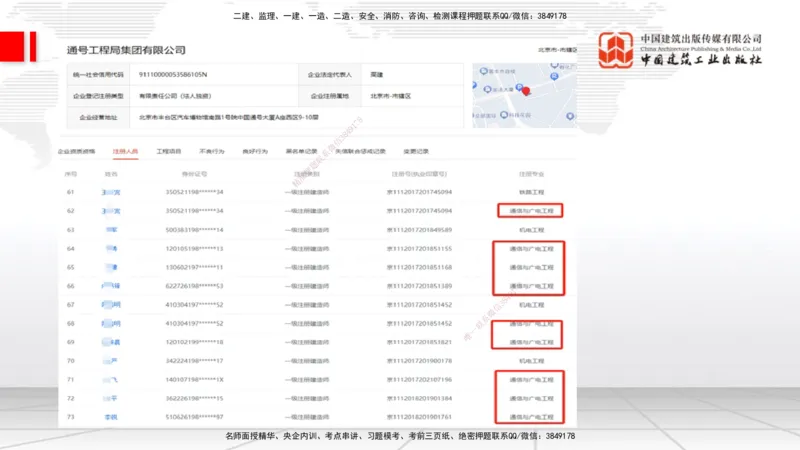
Task: Open the 失信联合惩戒记录 tab
Action: pyautogui.click(x=360, y=152)
